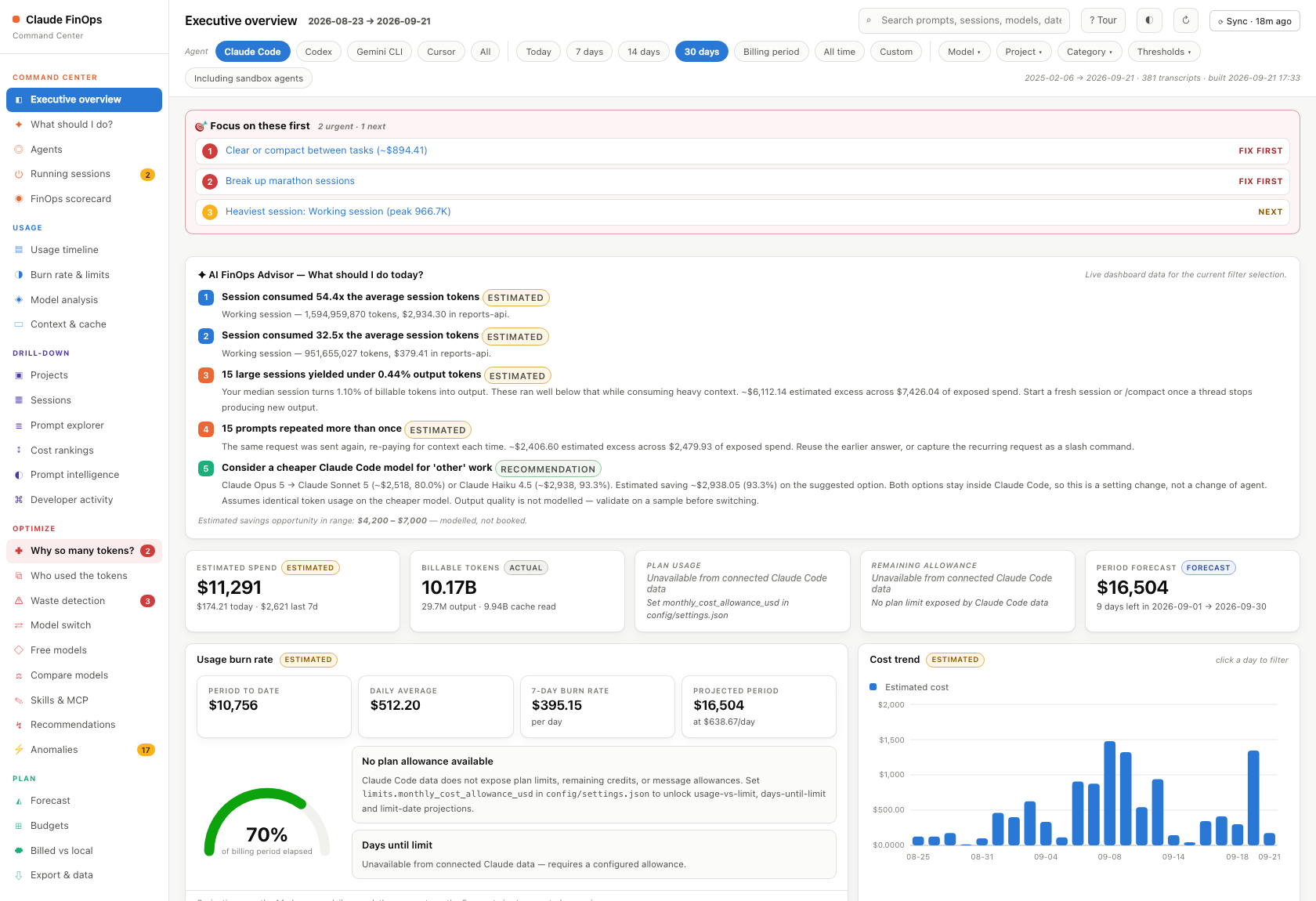The height and width of the screenshot is (901, 1316).
Task: Click the blue Estimated cost legend swatch
Action: 873,687
